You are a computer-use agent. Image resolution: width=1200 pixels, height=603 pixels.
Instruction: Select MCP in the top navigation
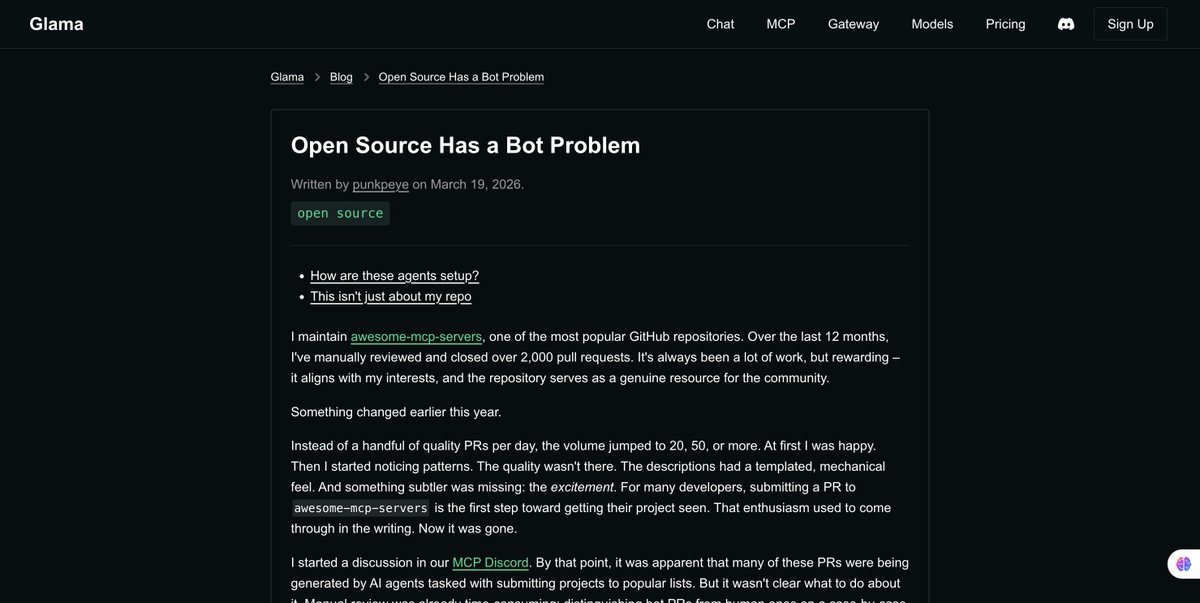pyautogui.click(x=780, y=22)
